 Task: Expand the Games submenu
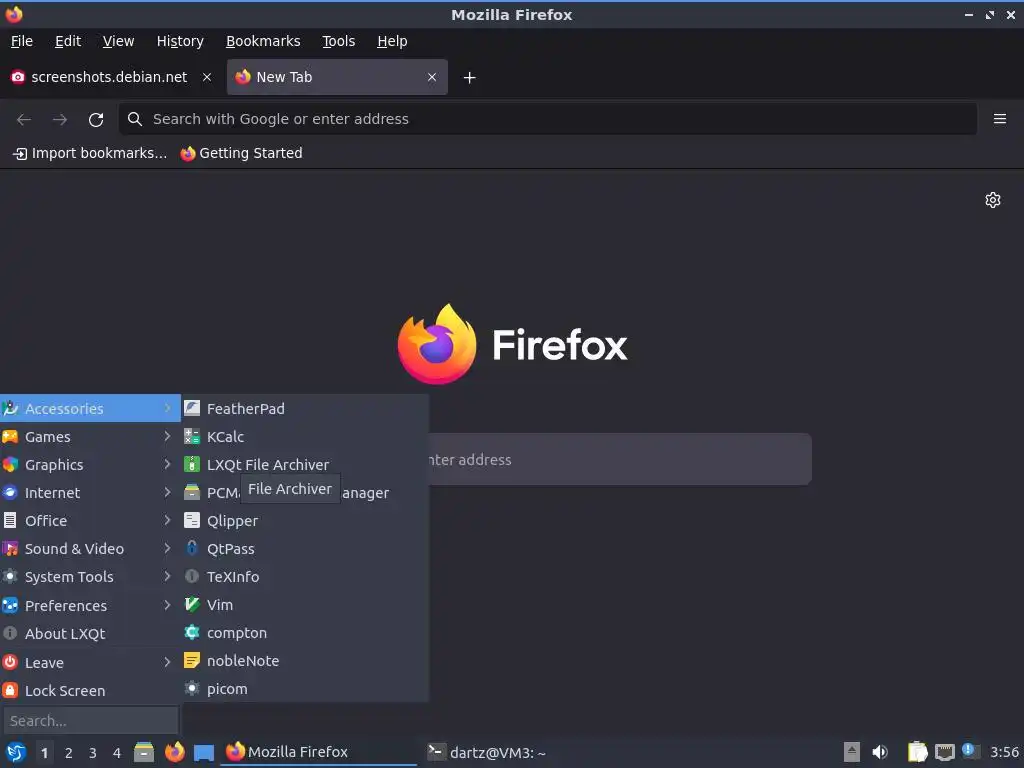coord(90,436)
